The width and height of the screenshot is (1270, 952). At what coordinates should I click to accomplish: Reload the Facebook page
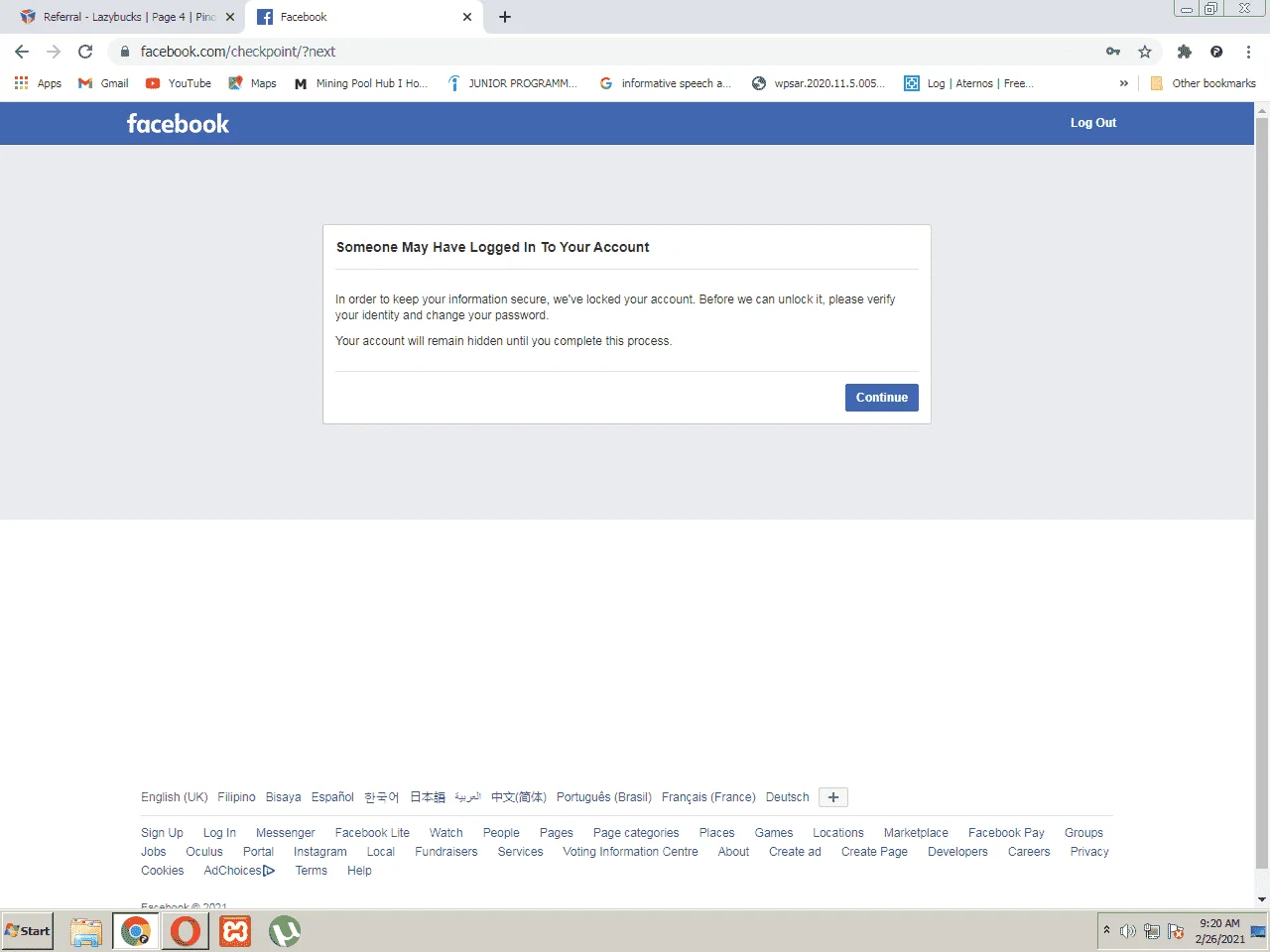(85, 52)
